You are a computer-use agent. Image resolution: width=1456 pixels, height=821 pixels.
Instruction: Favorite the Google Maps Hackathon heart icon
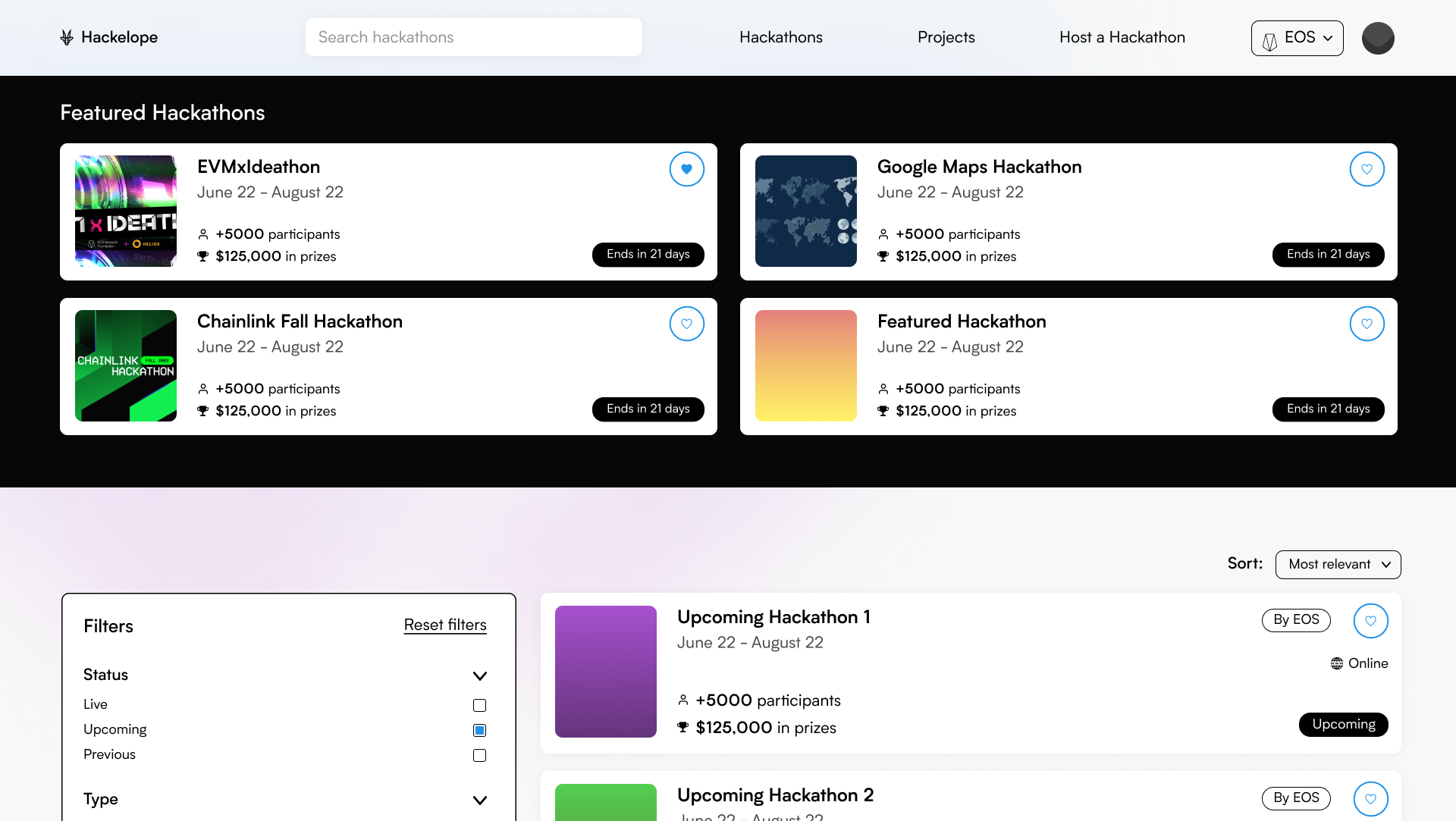coord(1367,169)
